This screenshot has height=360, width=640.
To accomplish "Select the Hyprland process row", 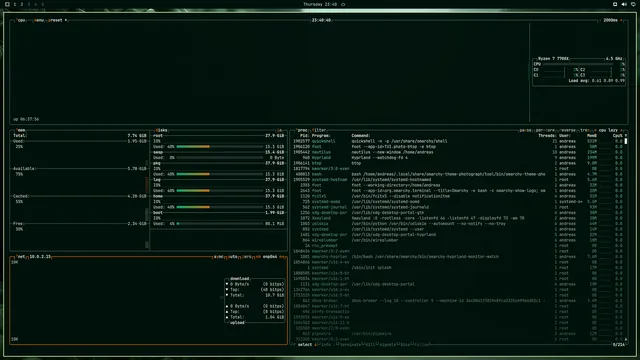I will (458, 158).
